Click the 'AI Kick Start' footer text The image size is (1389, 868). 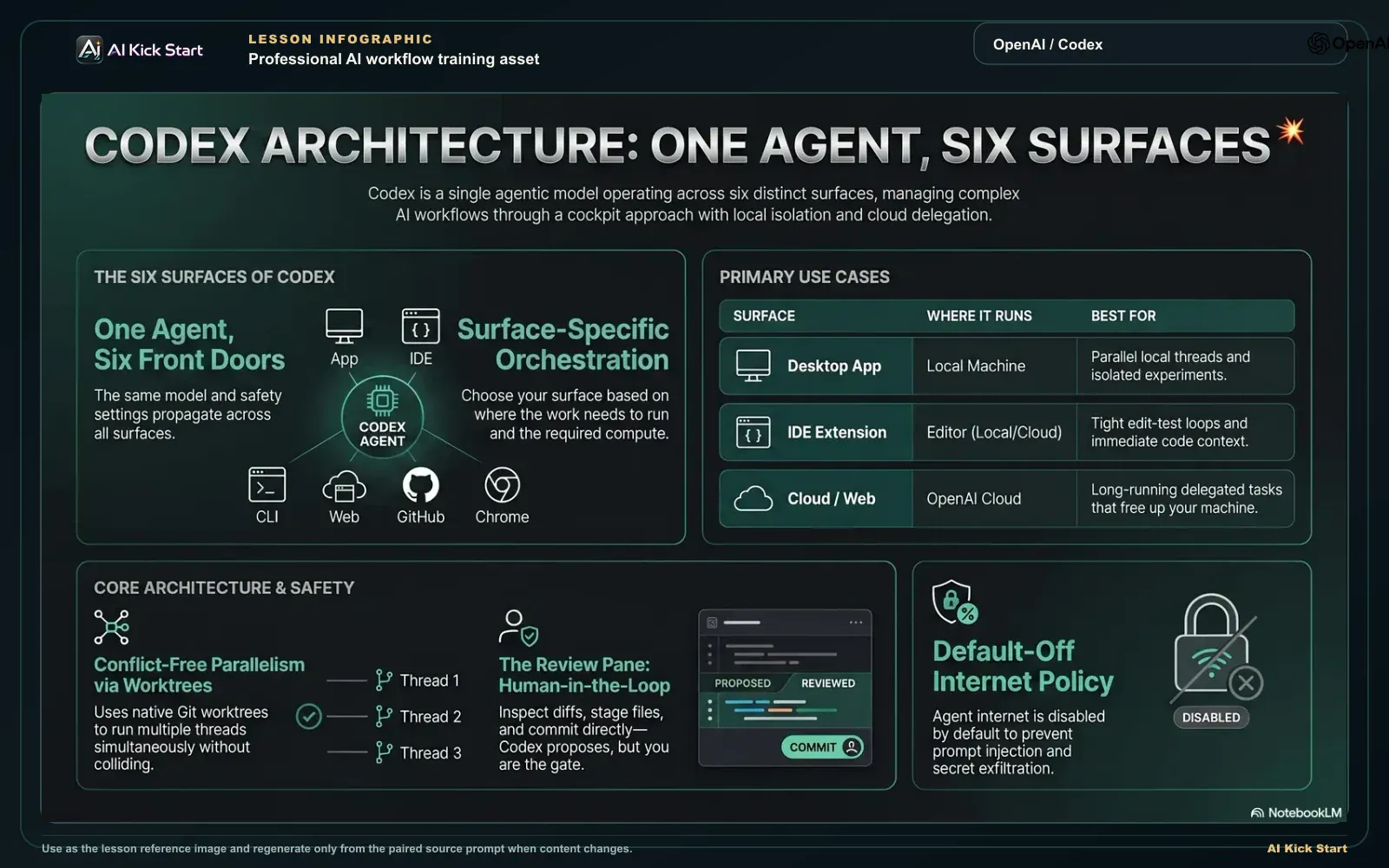[1307, 848]
